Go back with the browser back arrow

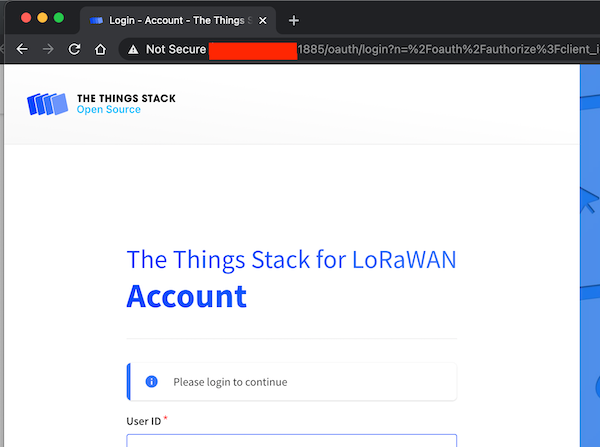(22, 49)
